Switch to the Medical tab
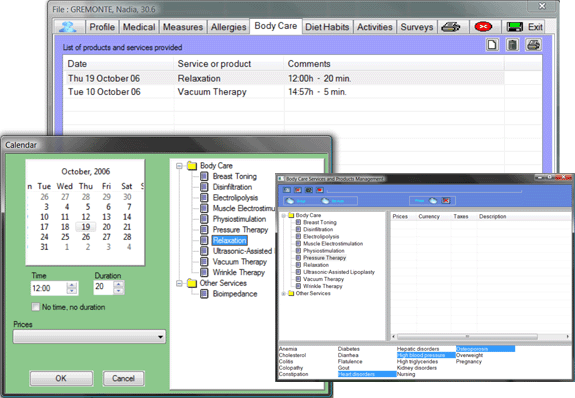Image resolution: width=575 pixels, height=398 pixels. (x=139, y=27)
